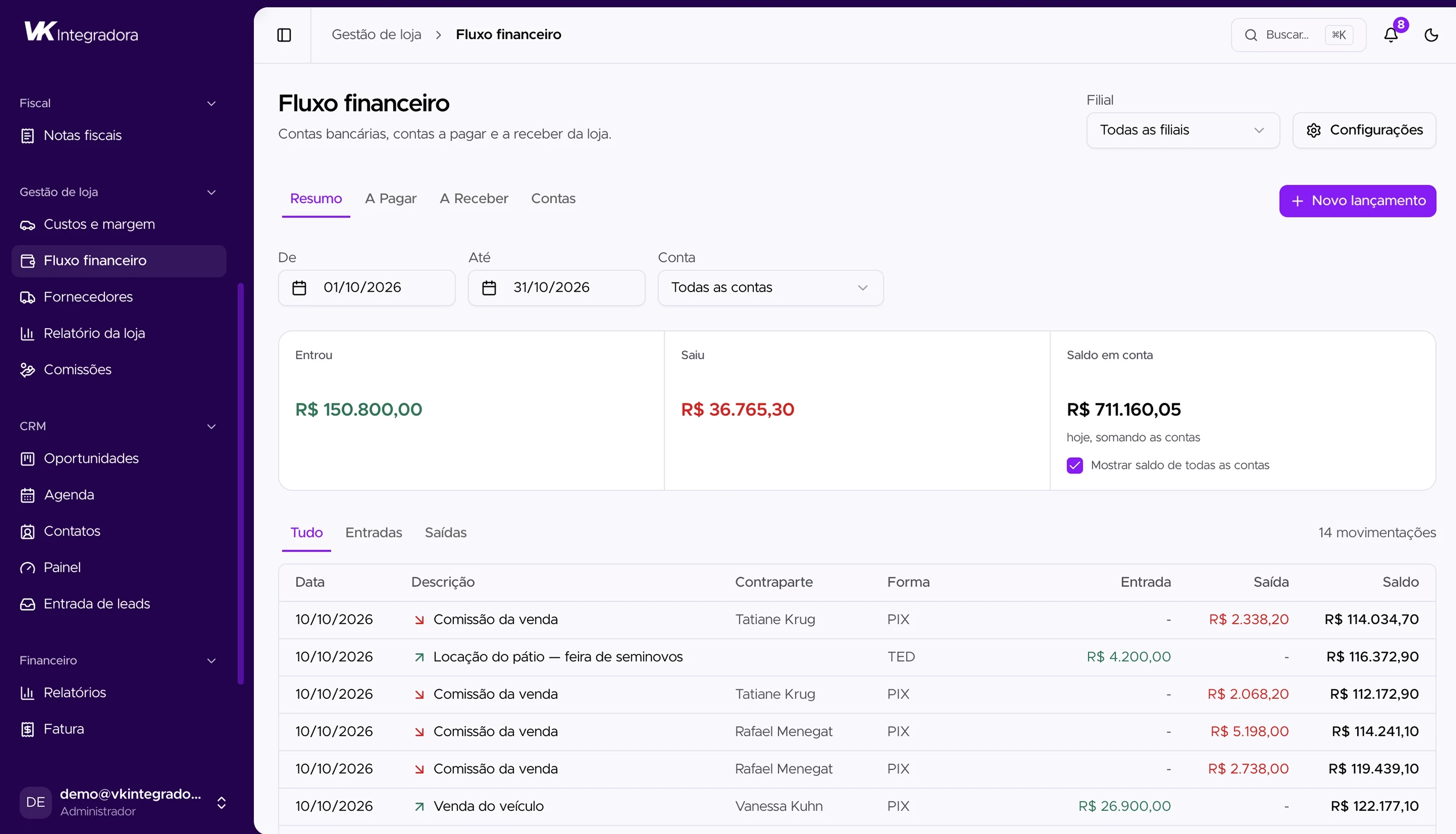Click Locação do pátio — feira de seminovos
The image size is (1456, 834).
pyautogui.click(x=558, y=657)
